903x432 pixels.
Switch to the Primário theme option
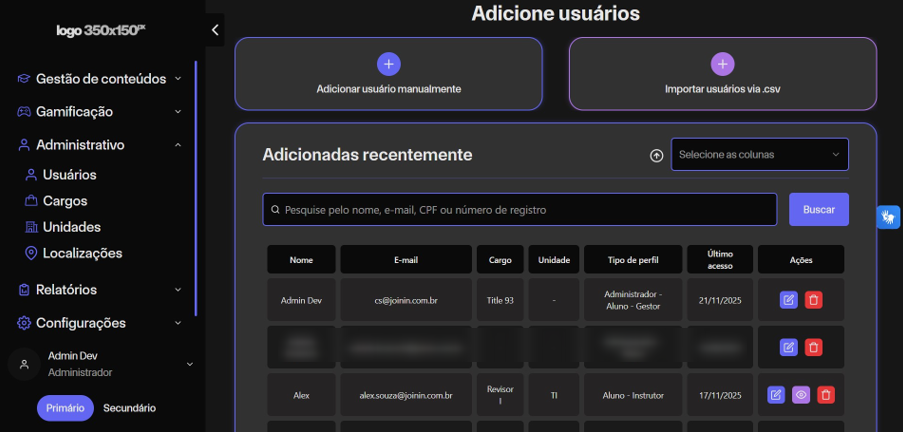click(x=65, y=408)
